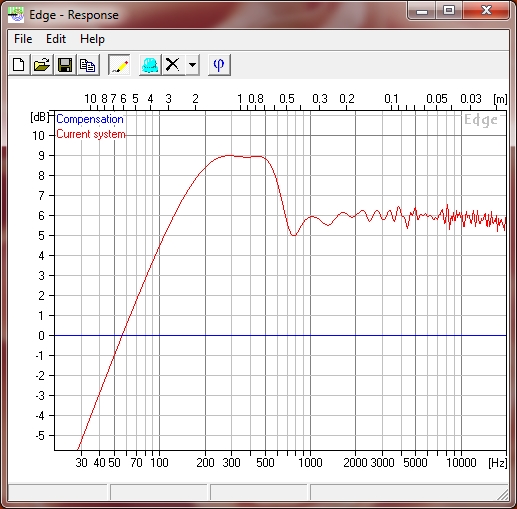517x509 pixels.
Task: Click the Current system legend label
Action: tap(91, 134)
